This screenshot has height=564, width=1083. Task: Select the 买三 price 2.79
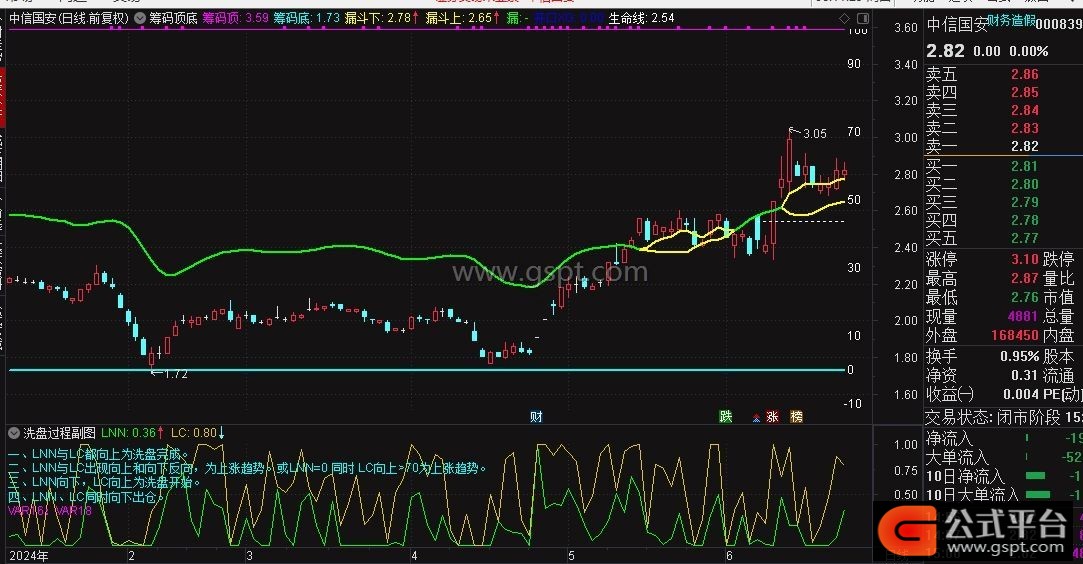[x=1024, y=202]
